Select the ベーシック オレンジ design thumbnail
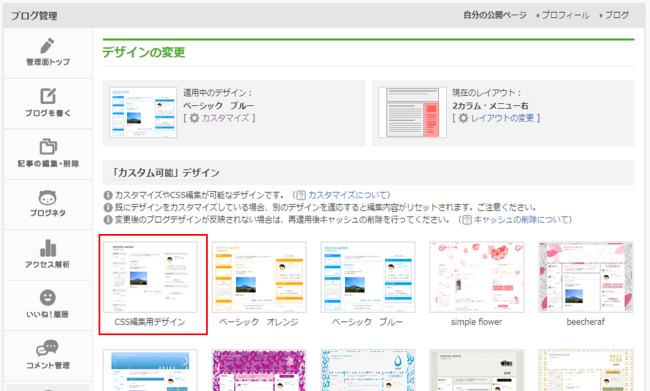This screenshot has width=650, height=391. (259, 277)
